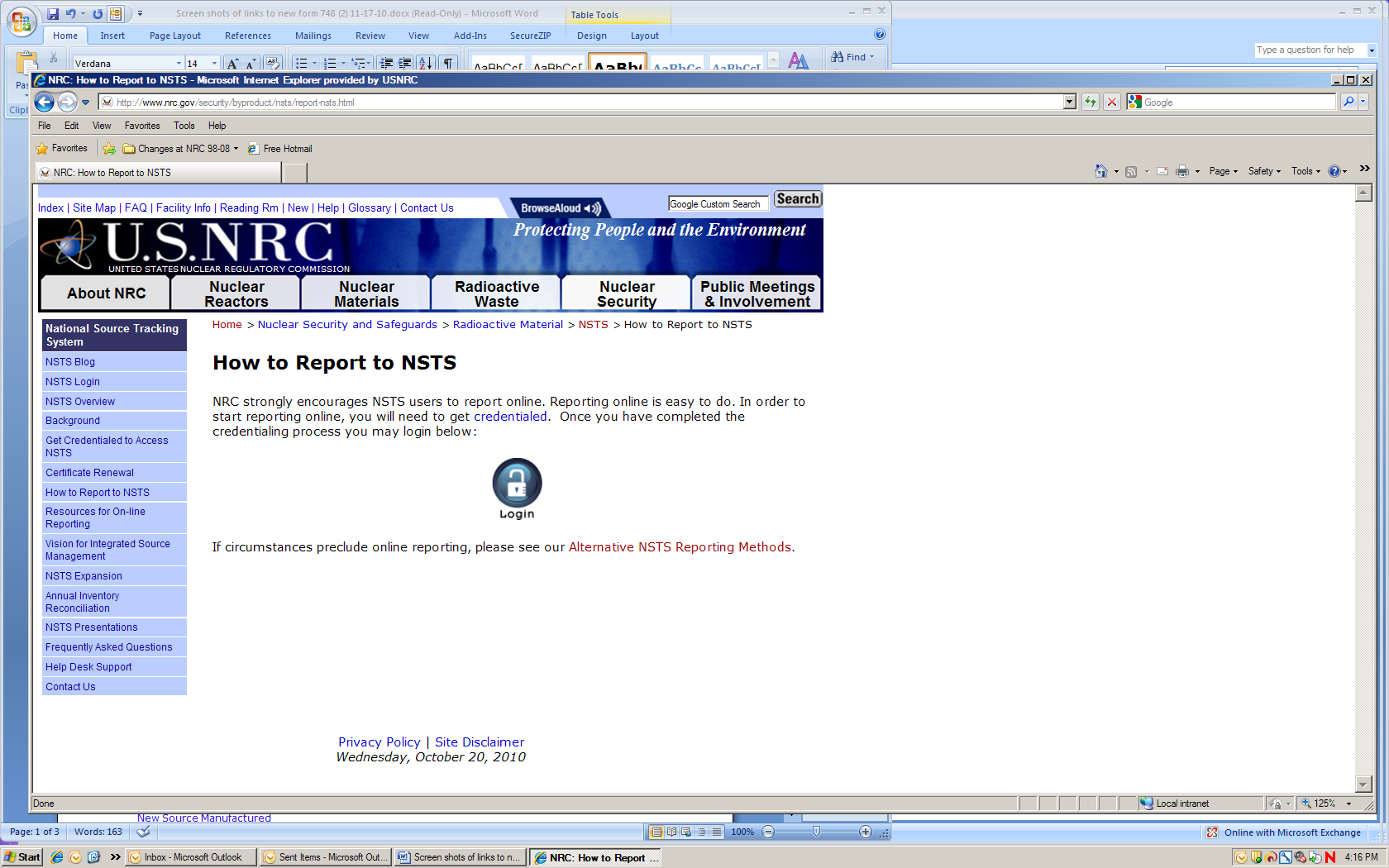Viewport: 1389px width, 868px height.
Task: Stop loading with the red X button
Action: (1112, 102)
